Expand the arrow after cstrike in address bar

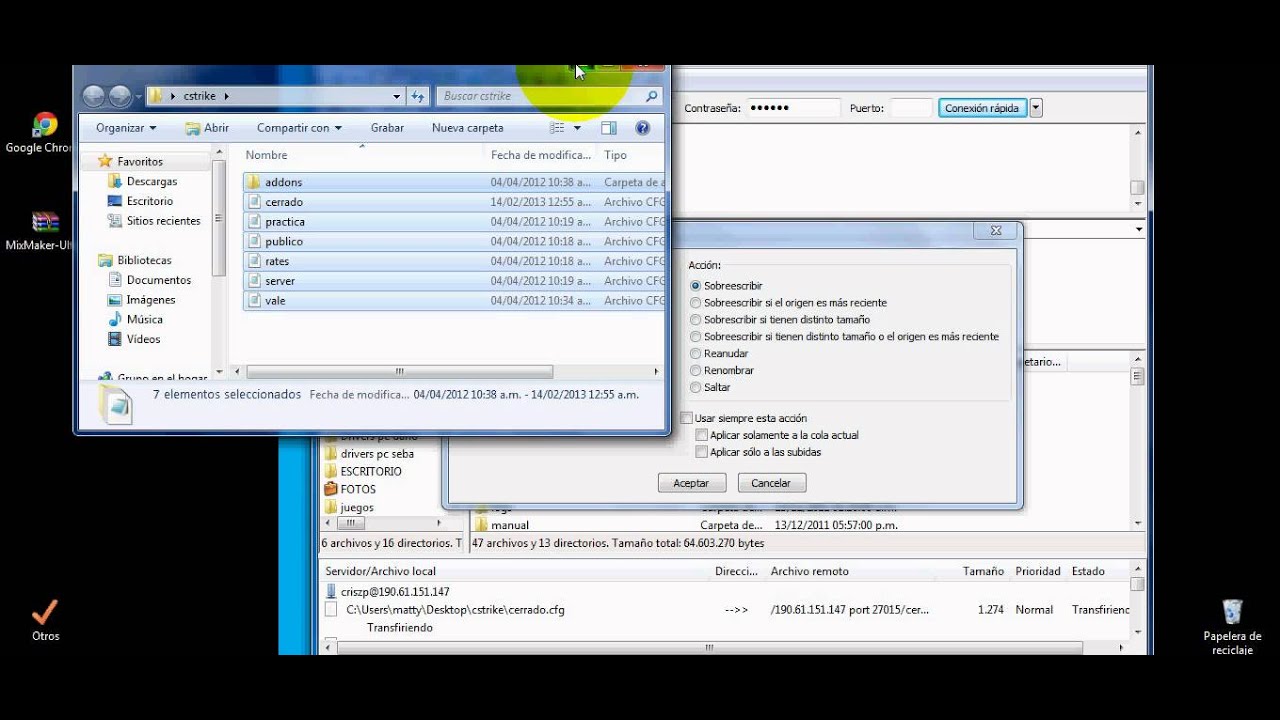click(227, 96)
